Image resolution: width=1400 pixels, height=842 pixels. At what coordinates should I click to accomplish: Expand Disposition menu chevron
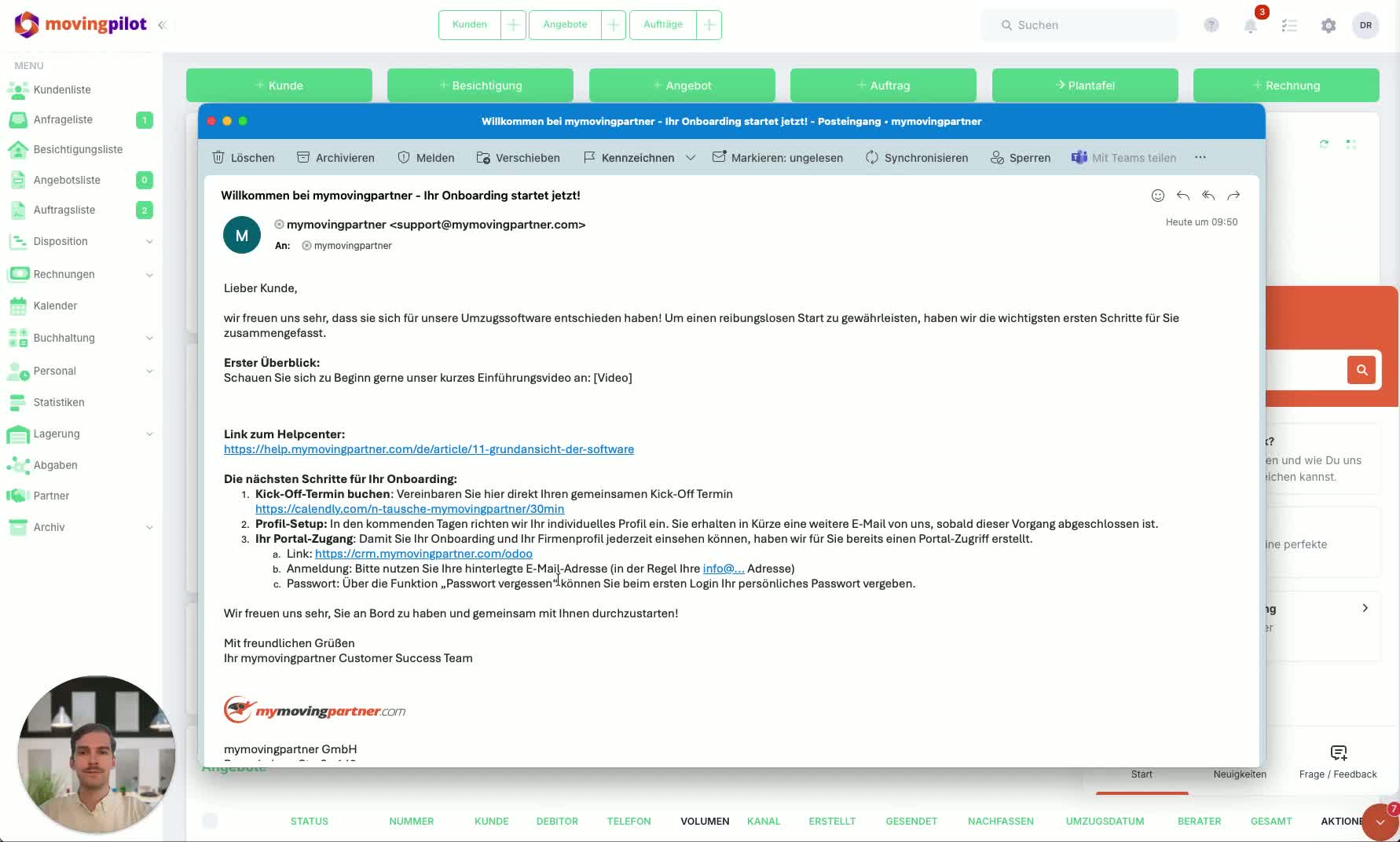click(x=149, y=242)
